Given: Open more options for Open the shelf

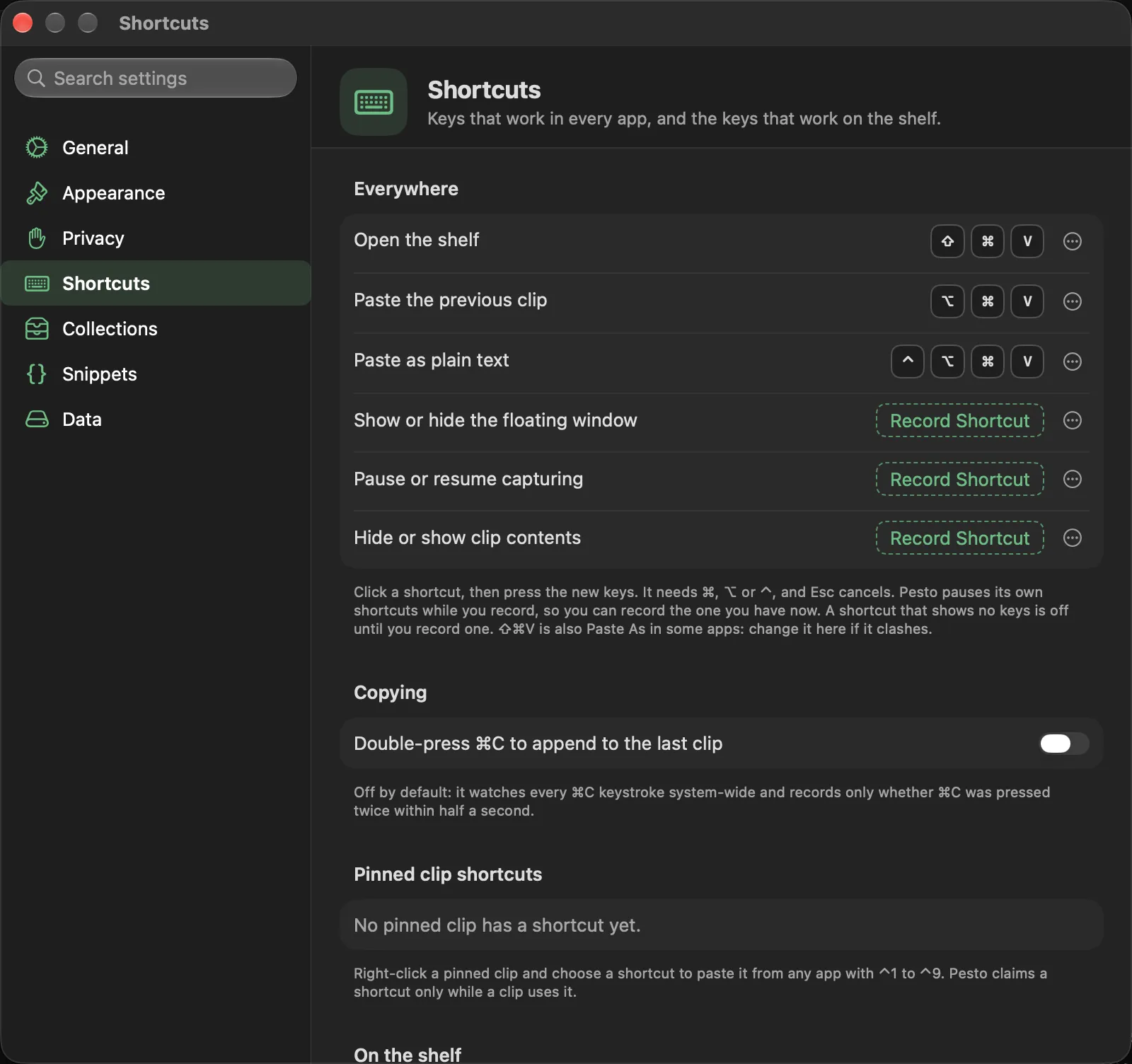Looking at the screenshot, I should pyautogui.click(x=1073, y=241).
